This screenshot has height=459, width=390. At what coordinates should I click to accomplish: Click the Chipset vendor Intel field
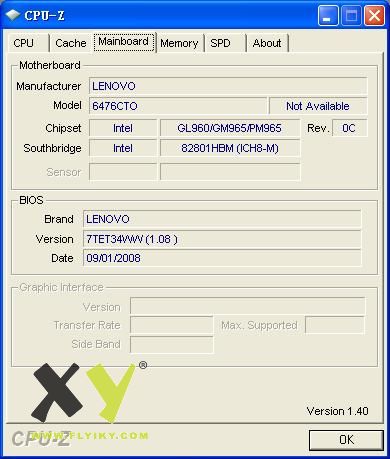click(123, 128)
